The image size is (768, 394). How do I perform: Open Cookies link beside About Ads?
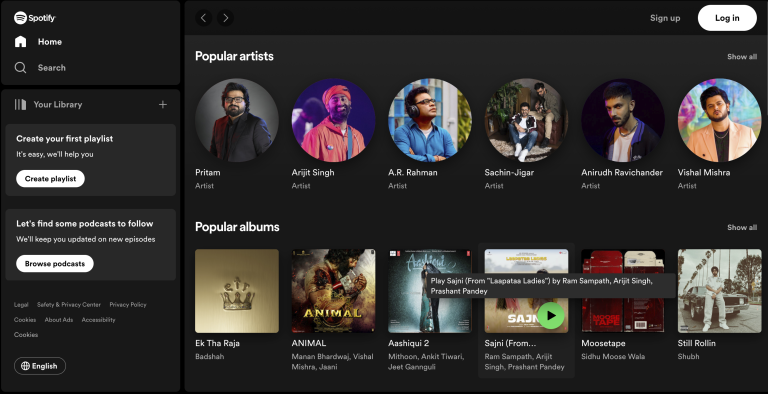point(25,320)
